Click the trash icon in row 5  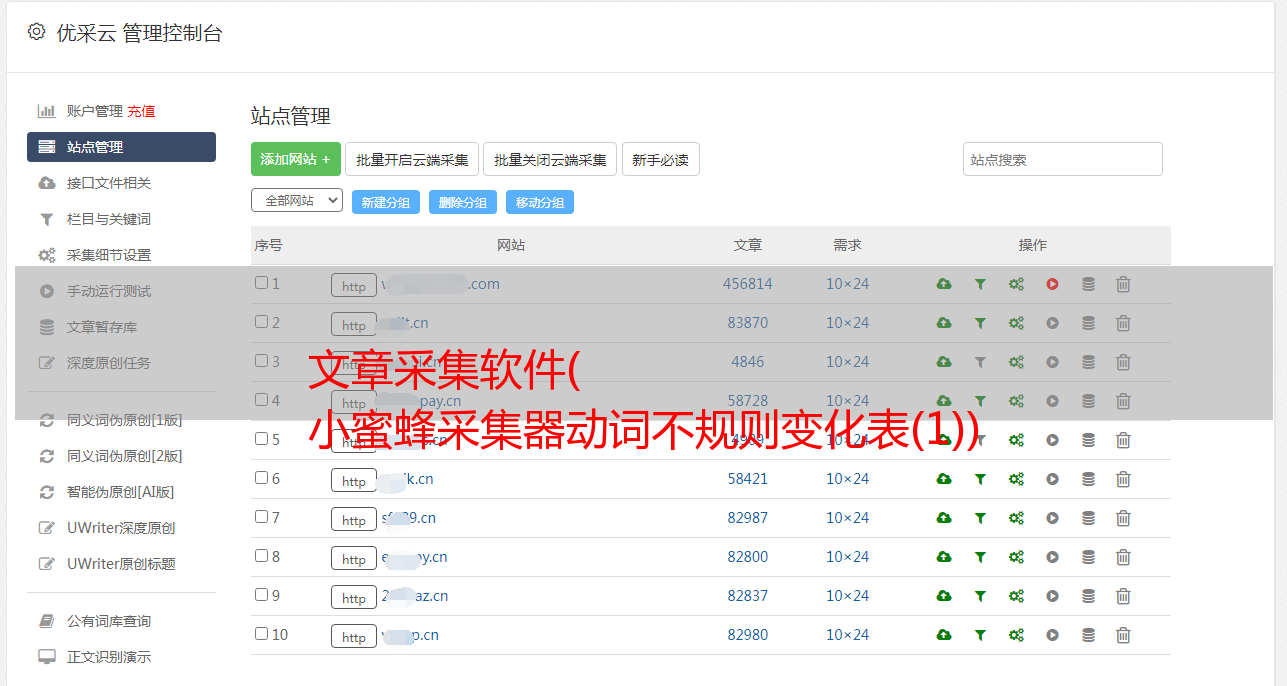pyautogui.click(x=1123, y=440)
